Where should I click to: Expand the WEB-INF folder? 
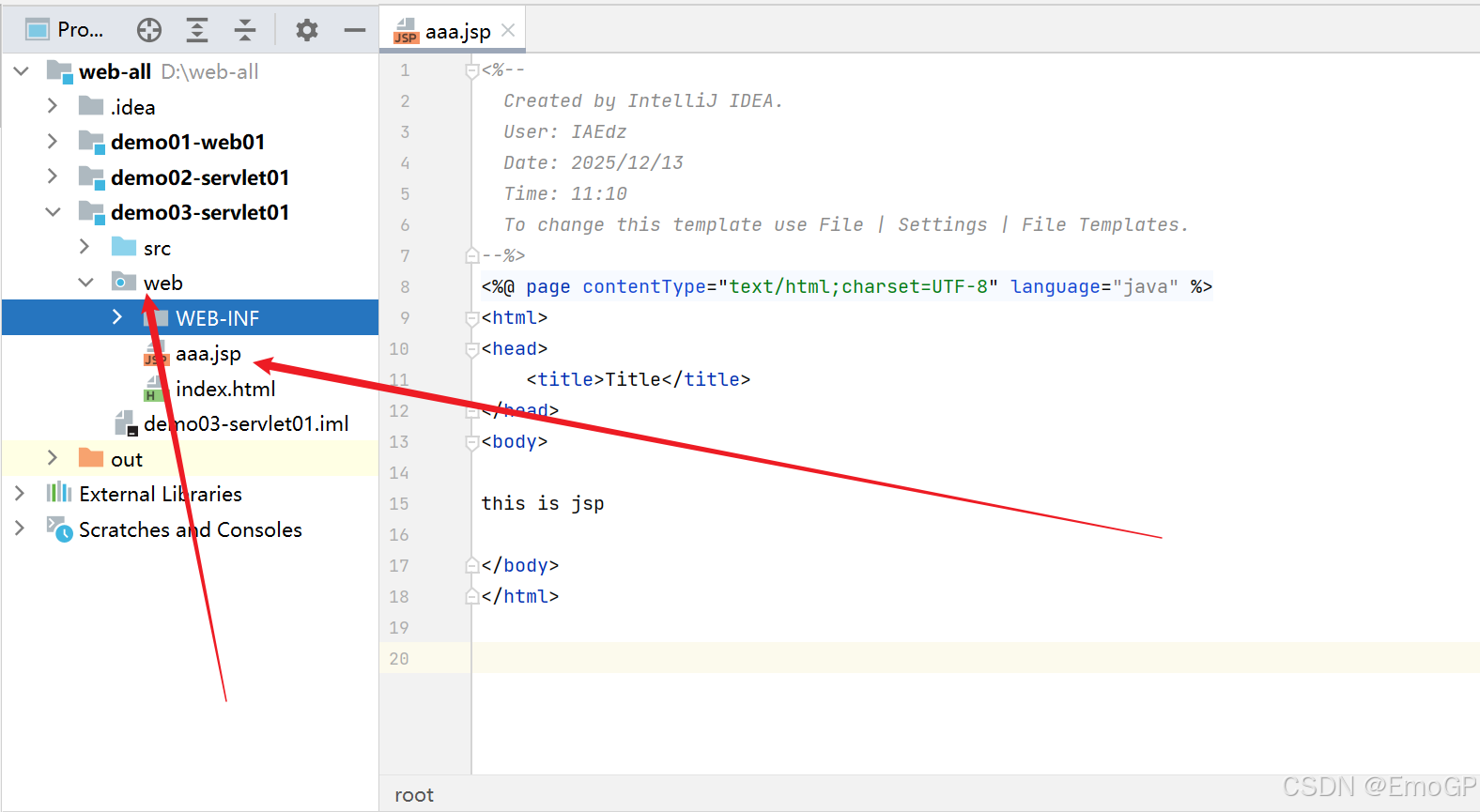(116, 317)
